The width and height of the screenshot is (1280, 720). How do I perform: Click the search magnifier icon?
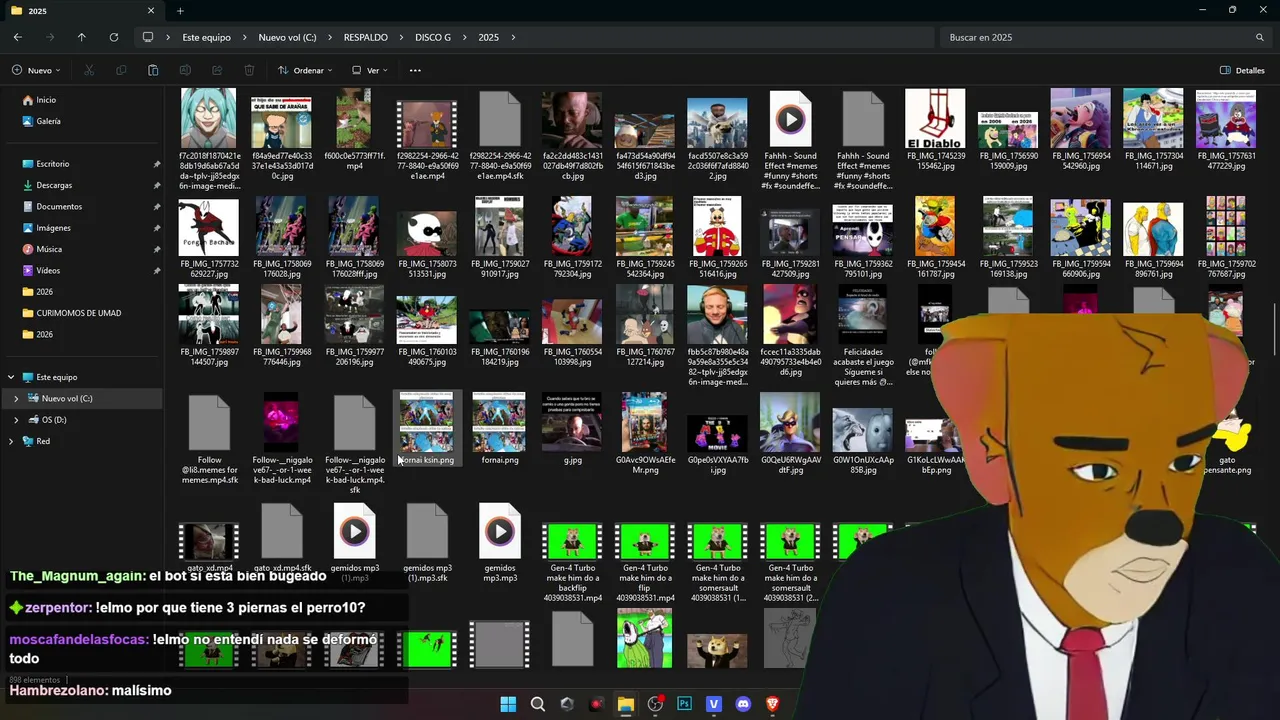(1260, 37)
